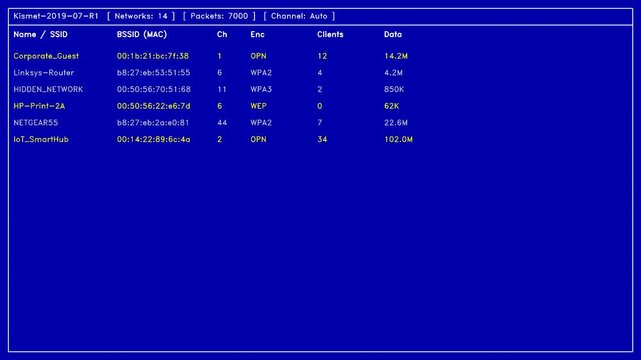641x360 pixels.
Task: Select the Corporate_Guest network row
Action: (211, 56)
